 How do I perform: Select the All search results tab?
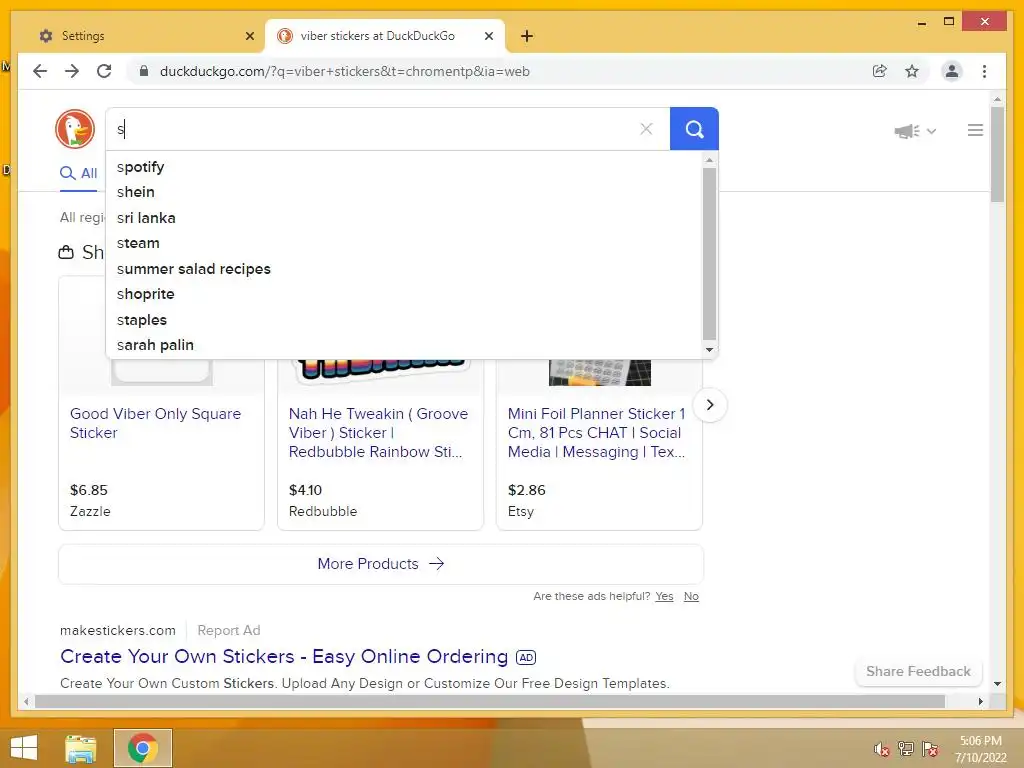[78, 173]
